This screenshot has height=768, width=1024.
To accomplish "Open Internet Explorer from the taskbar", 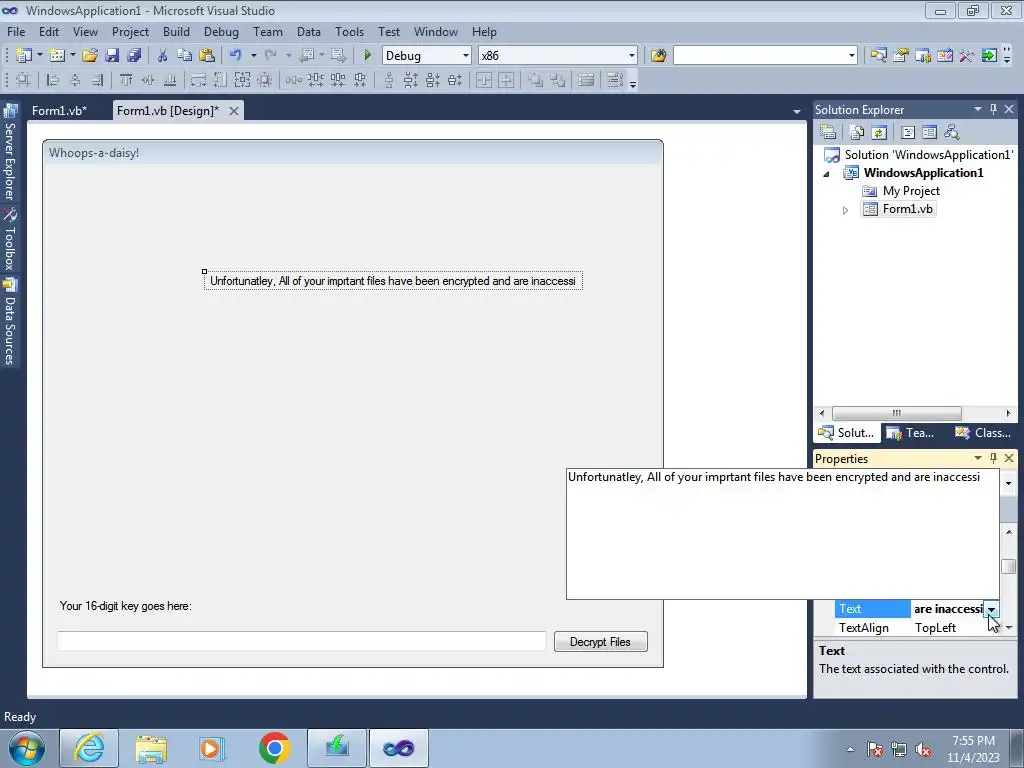I will point(89,748).
